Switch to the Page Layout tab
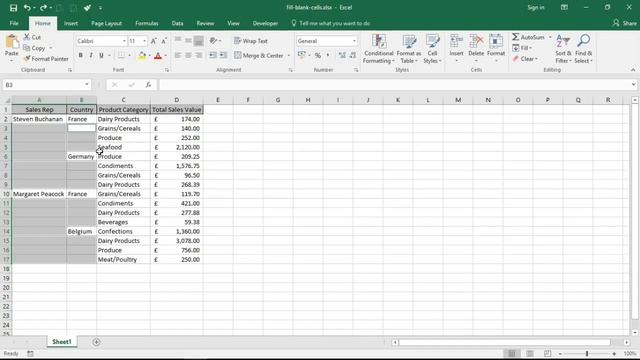 [107, 23]
